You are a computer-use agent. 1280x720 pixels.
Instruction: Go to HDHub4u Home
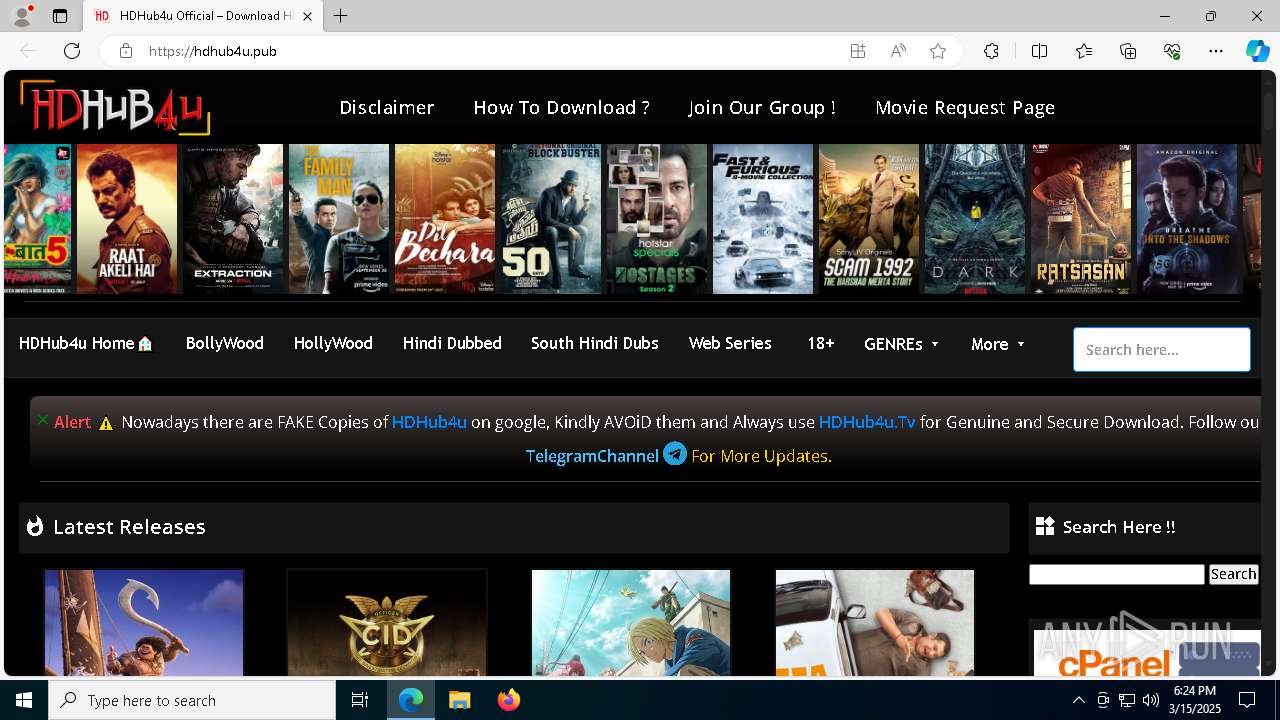[86, 343]
